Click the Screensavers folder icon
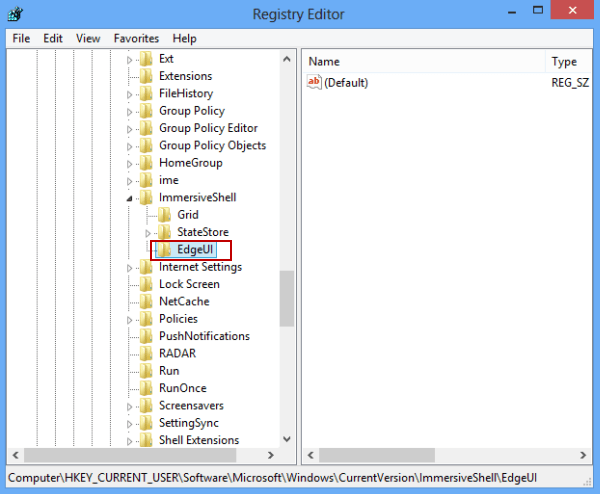Image resolution: width=600 pixels, height=494 pixels. tap(146, 405)
